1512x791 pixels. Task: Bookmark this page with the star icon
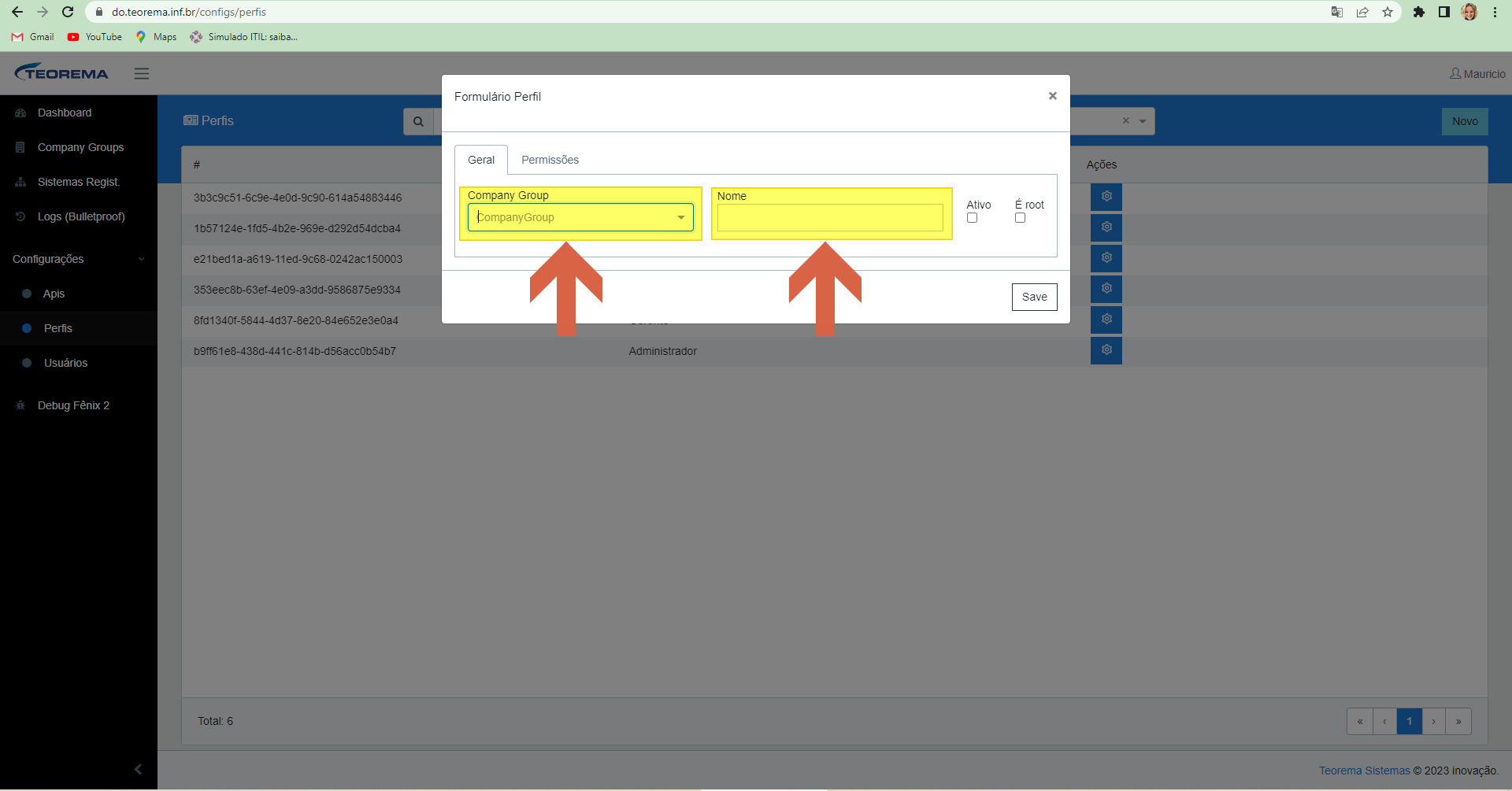click(1388, 12)
